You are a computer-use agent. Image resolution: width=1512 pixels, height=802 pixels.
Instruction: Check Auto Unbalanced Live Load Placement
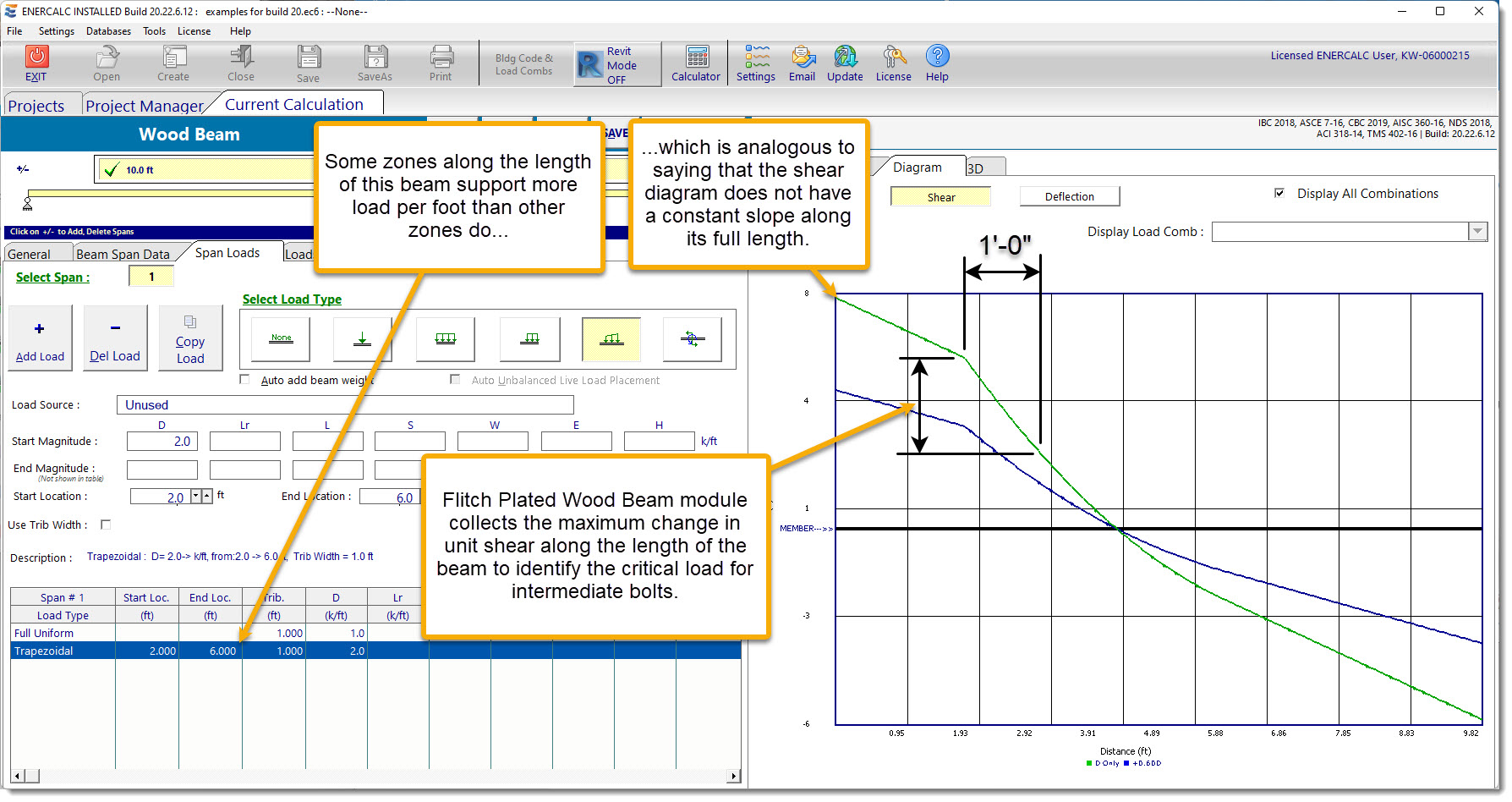(455, 379)
